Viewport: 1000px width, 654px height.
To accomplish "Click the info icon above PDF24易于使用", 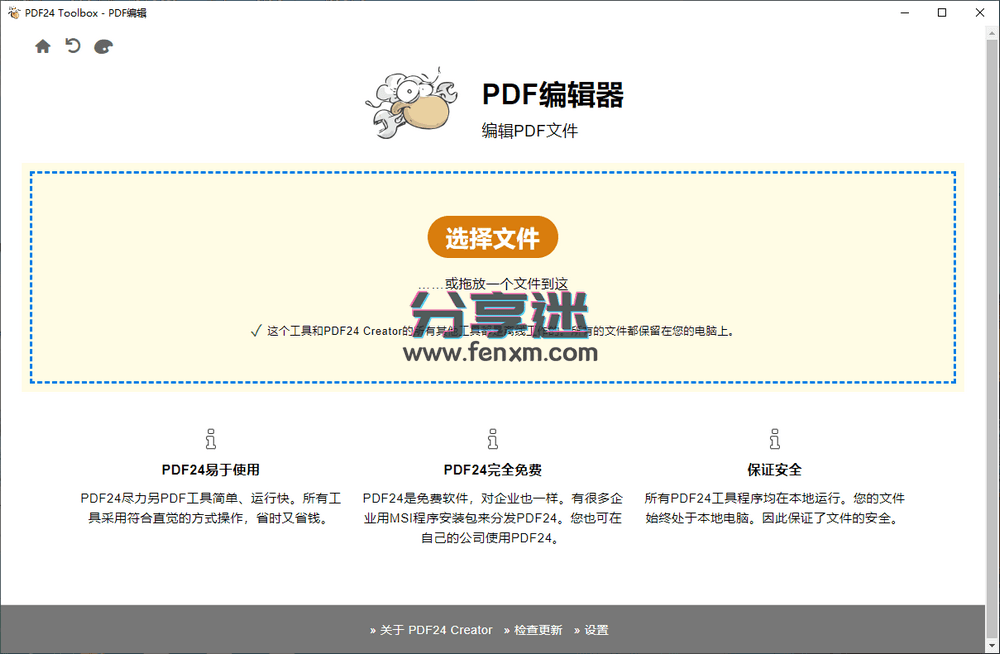I will point(210,438).
